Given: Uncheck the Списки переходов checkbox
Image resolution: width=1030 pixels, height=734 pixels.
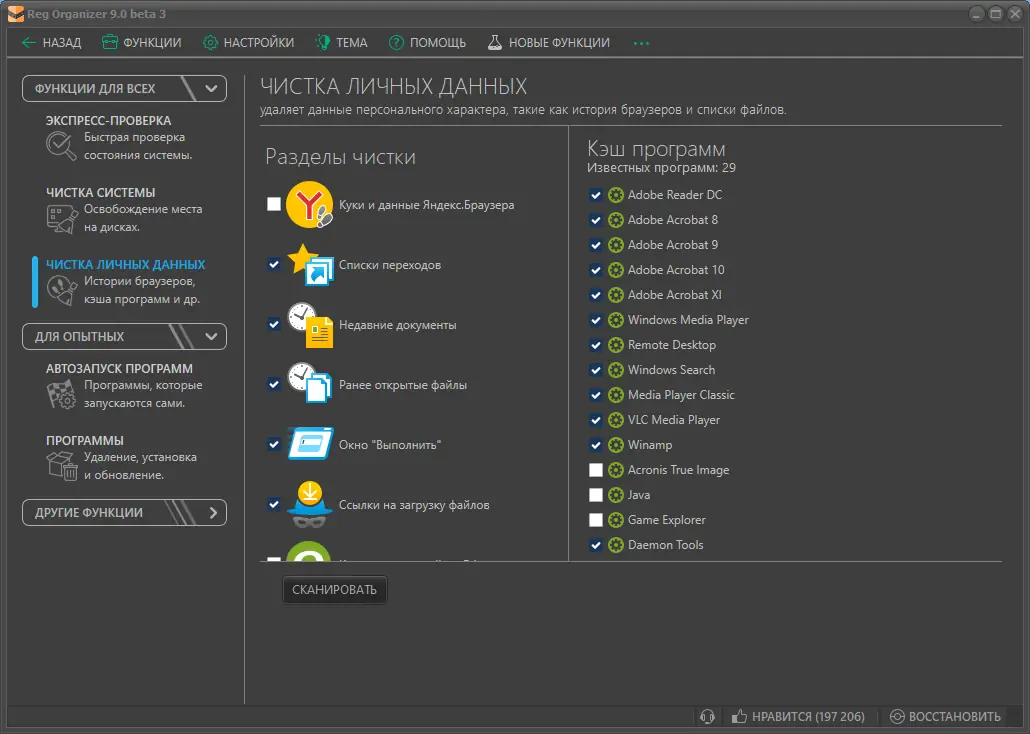Looking at the screenshot, I should coord(274,264).
